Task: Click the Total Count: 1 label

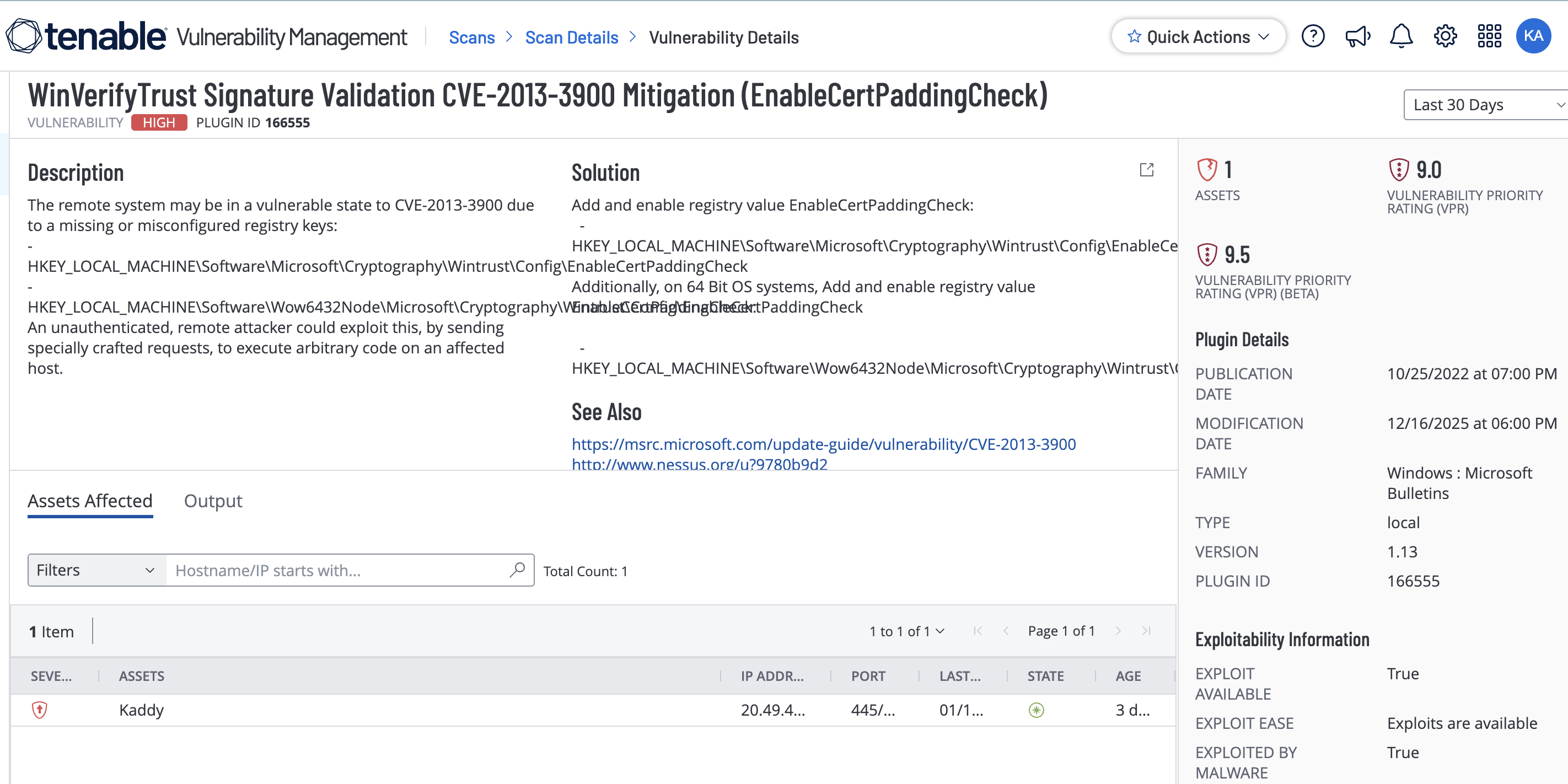Action: [x=585, y=571]
